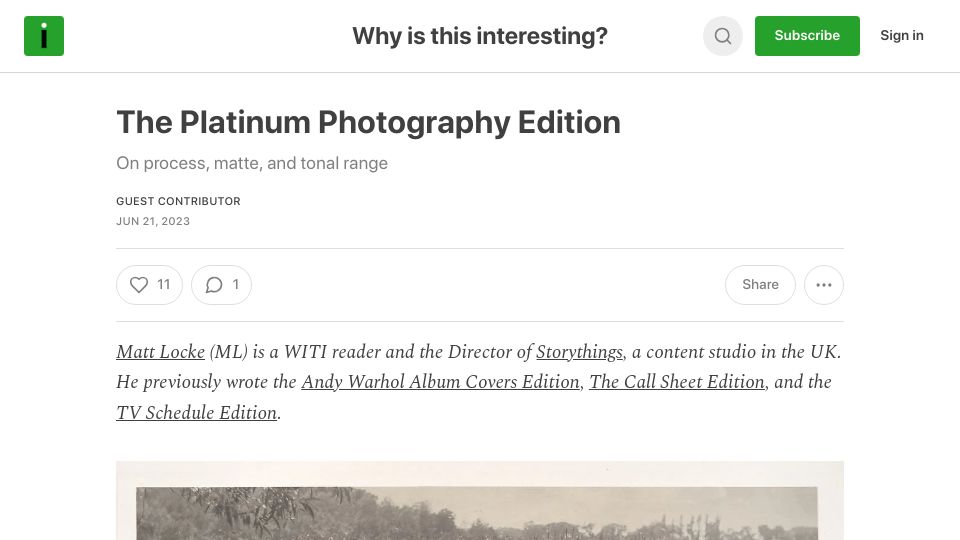
Task: Open The Call Sheet Edition link
Action: pos(677,381)
